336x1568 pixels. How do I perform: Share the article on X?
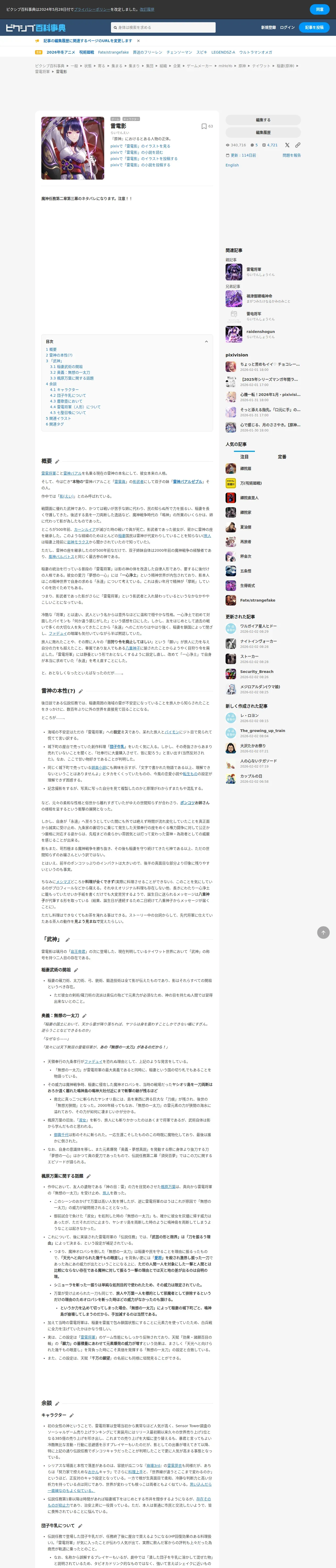tap(287, 145)
